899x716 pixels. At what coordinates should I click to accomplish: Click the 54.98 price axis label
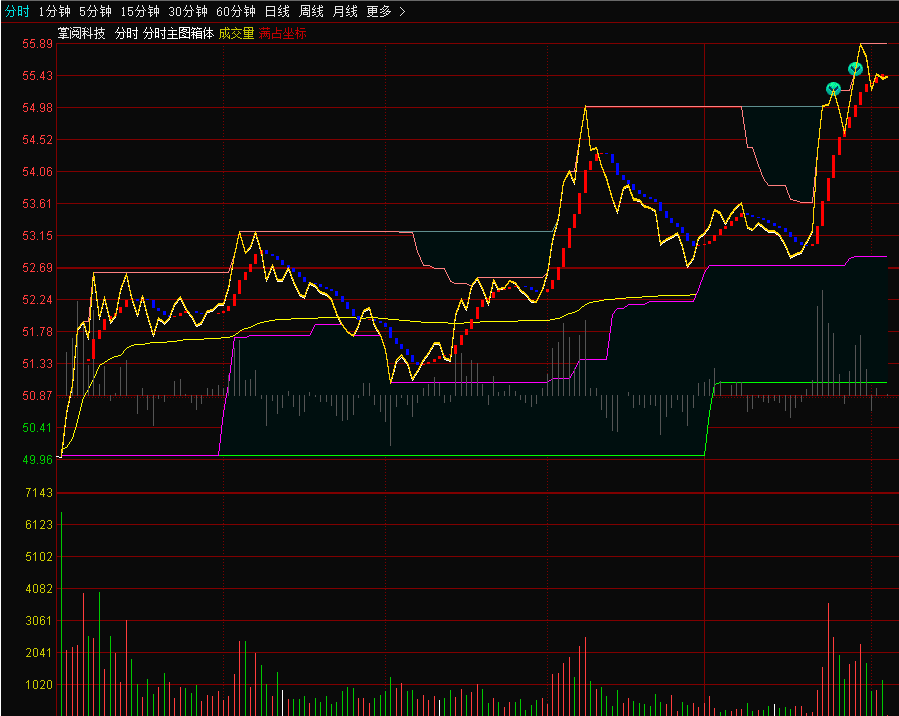(37, 108)
